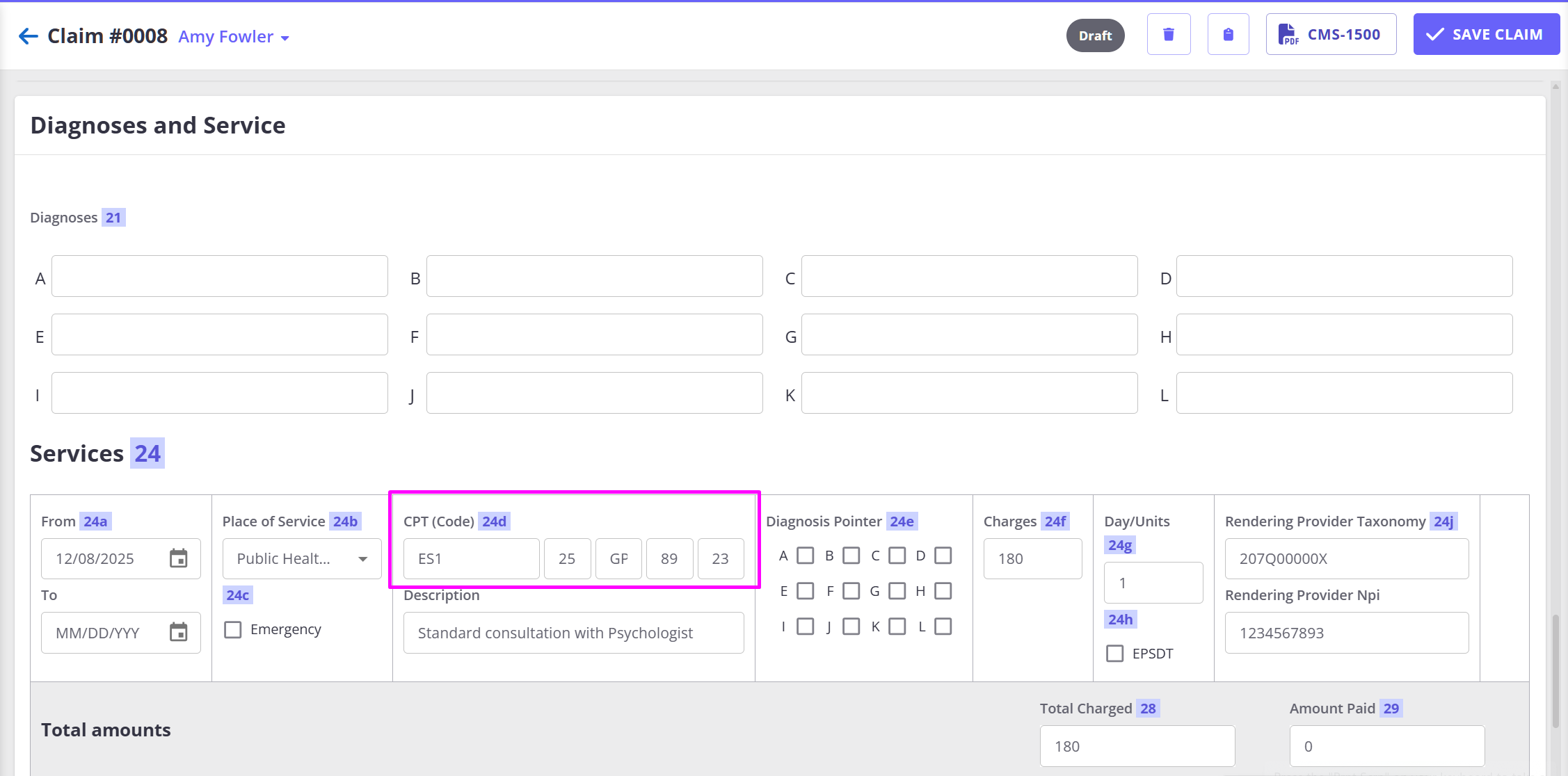The width and height of the screenshot is (1568, 776).
Task: Click the Diagnosis A input field
Action: (219, 276)
